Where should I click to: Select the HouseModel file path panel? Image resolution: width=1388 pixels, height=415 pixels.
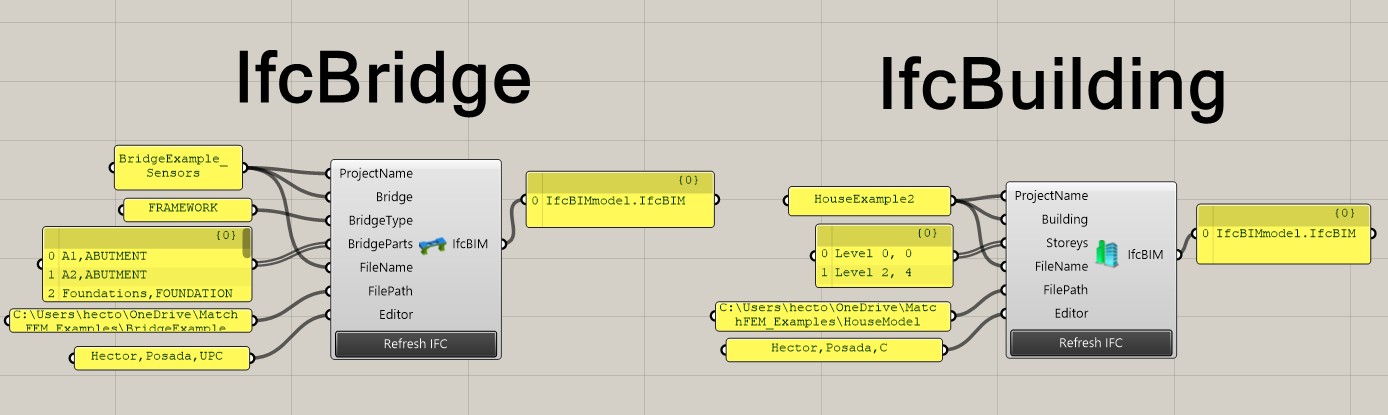[x=832, y=315]
